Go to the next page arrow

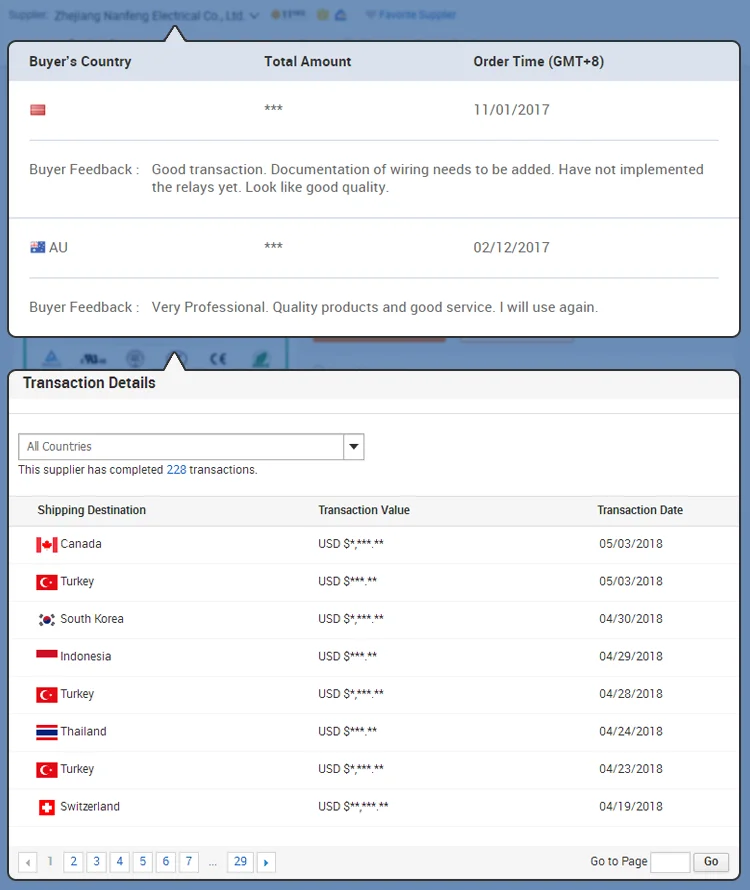click(x=266, y=862)
